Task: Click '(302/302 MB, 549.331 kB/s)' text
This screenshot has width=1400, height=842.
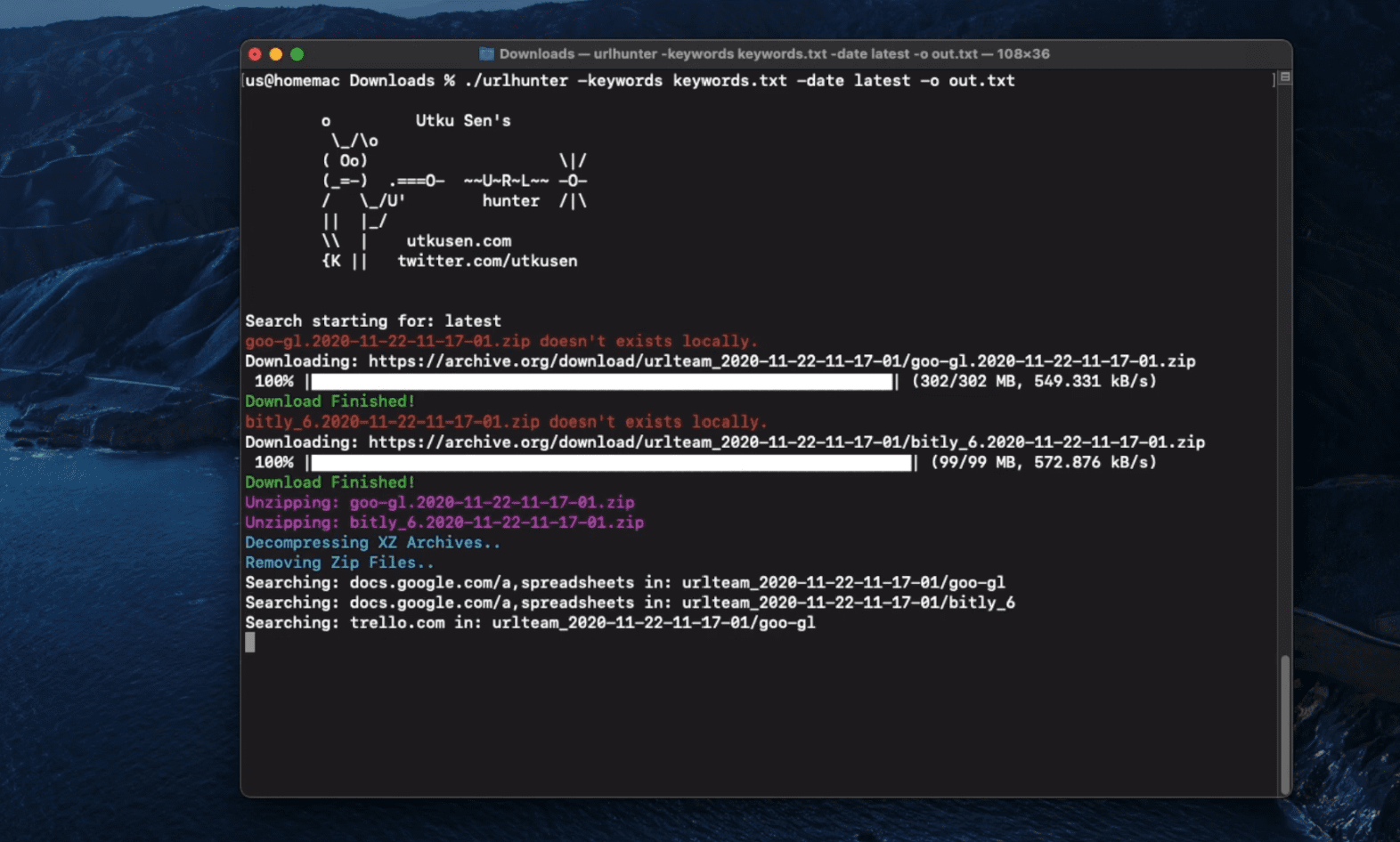Action: 1034,382
